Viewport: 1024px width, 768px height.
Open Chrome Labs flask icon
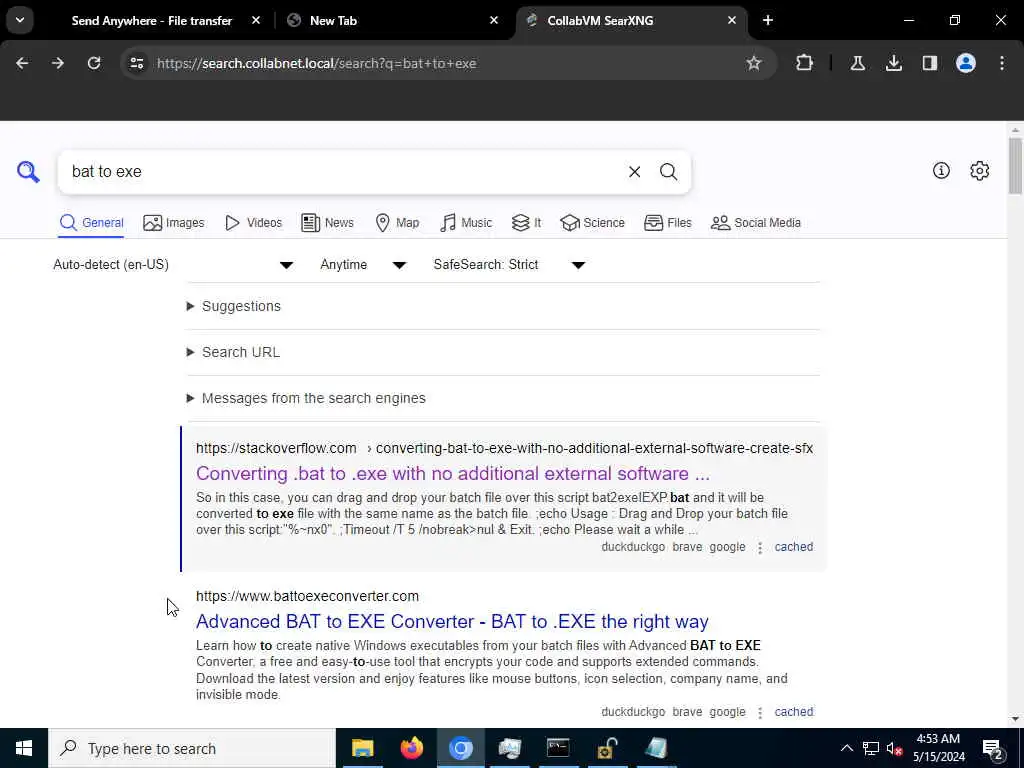857,63
